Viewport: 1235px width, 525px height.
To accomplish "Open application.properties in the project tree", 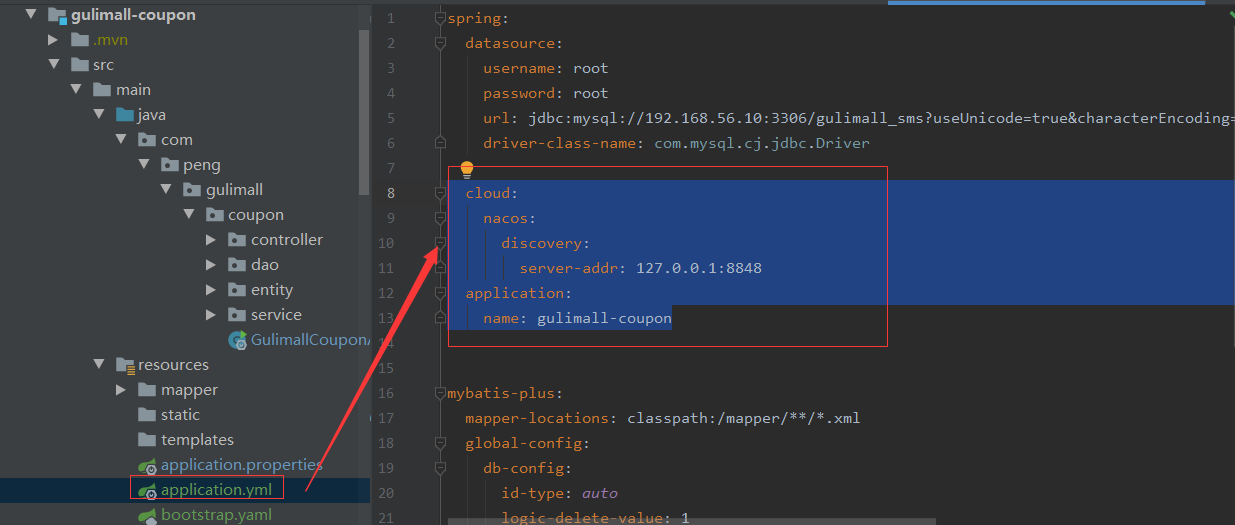I will pyautogui.click(x=242, y=465).
